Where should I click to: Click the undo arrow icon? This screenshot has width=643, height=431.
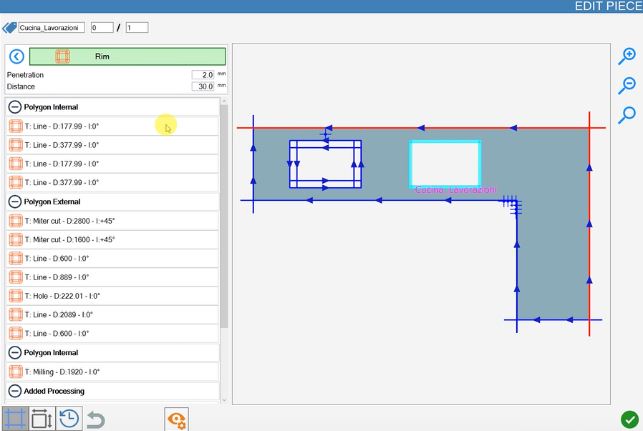tap(96, 420)
